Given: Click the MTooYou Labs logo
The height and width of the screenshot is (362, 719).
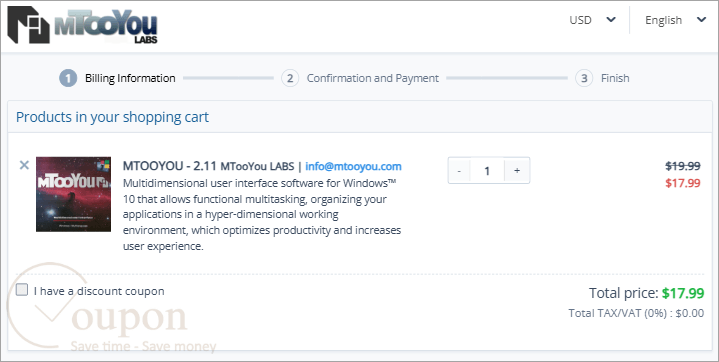Looking at the screenshot, I should click(x=83, y=25).
